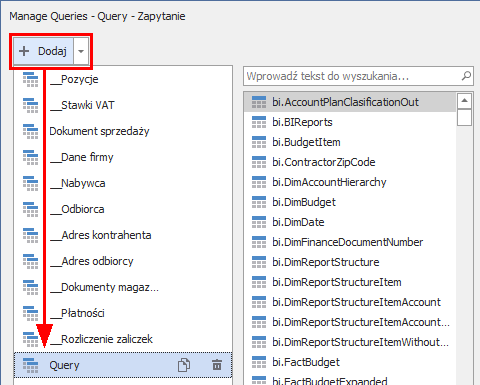The image size is (480, 385).
Task: Open the Dokument sprzedaży query
Action: point(99,131)
